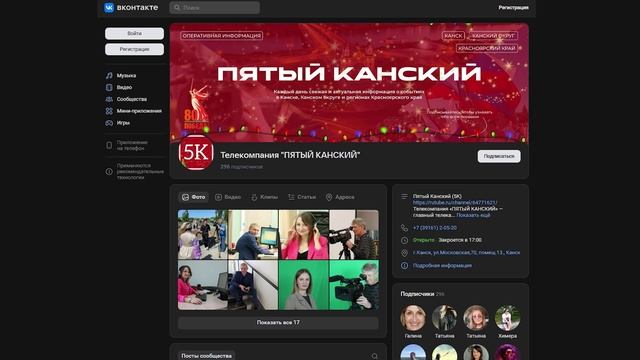Viewport: 640px width, 360px height.
Task: Click the VK logo icon
Action: 109,7
